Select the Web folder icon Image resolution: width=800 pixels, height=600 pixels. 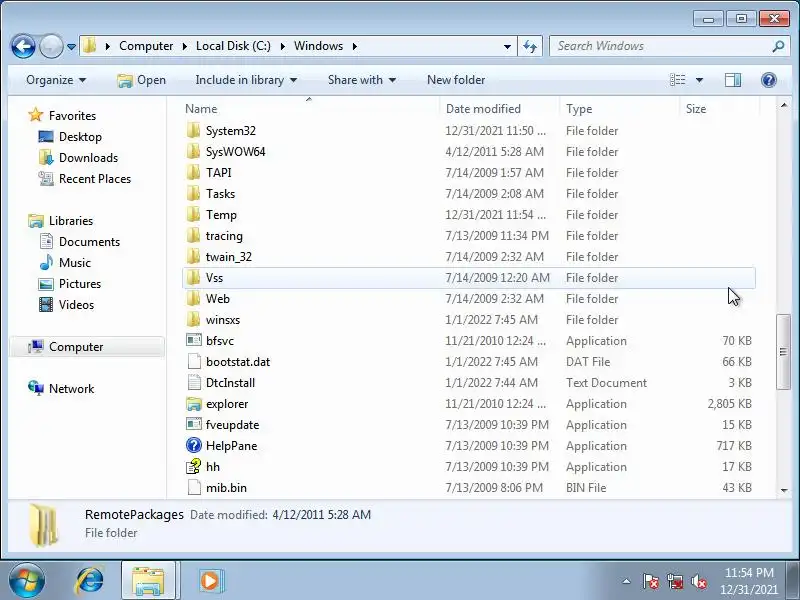(193, 298)
